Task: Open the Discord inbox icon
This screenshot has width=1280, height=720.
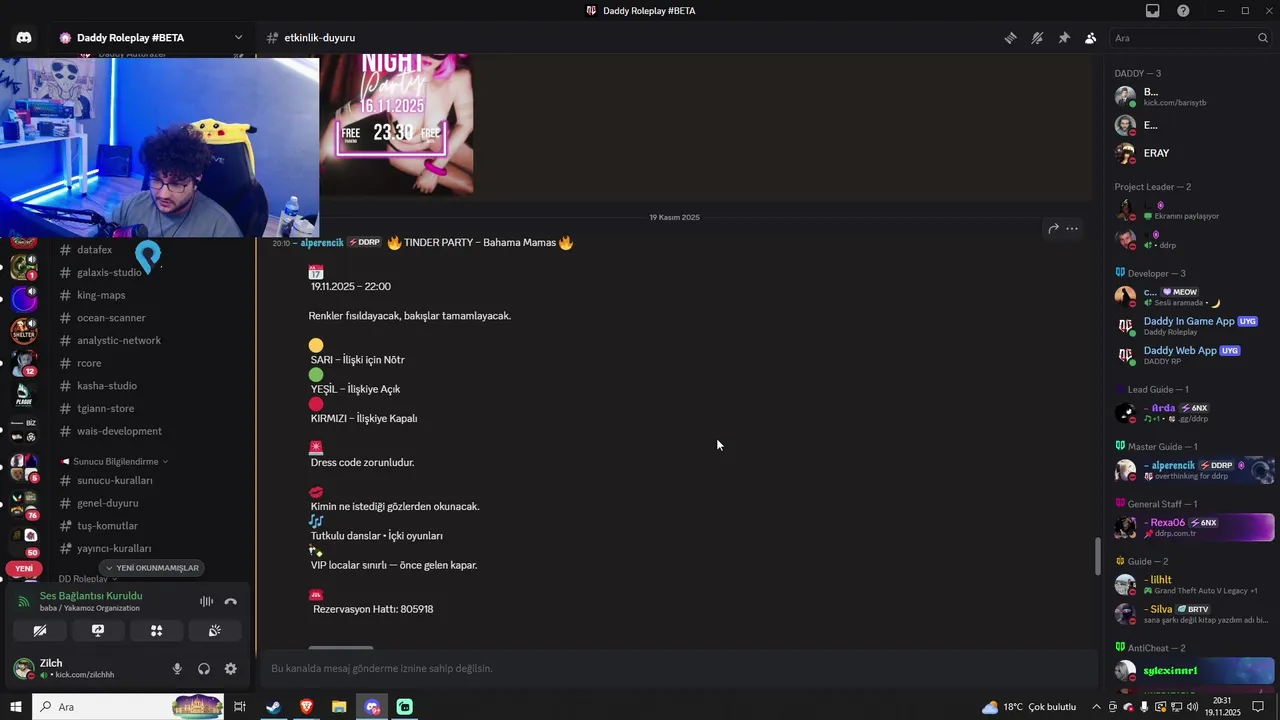Action: coord(1153,10)
